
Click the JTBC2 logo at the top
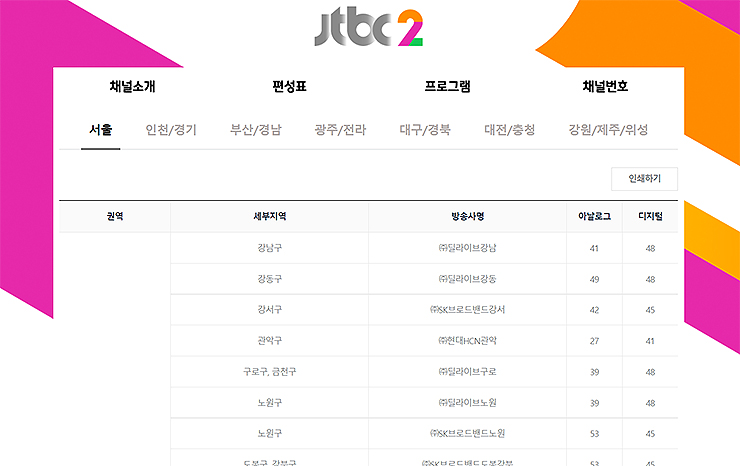369,28
